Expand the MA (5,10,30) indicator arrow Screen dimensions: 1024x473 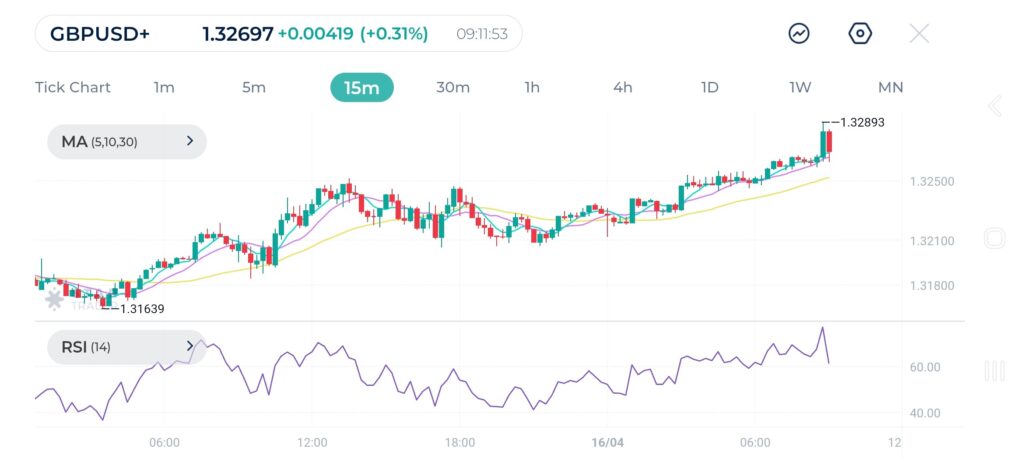tap(190, 142)
